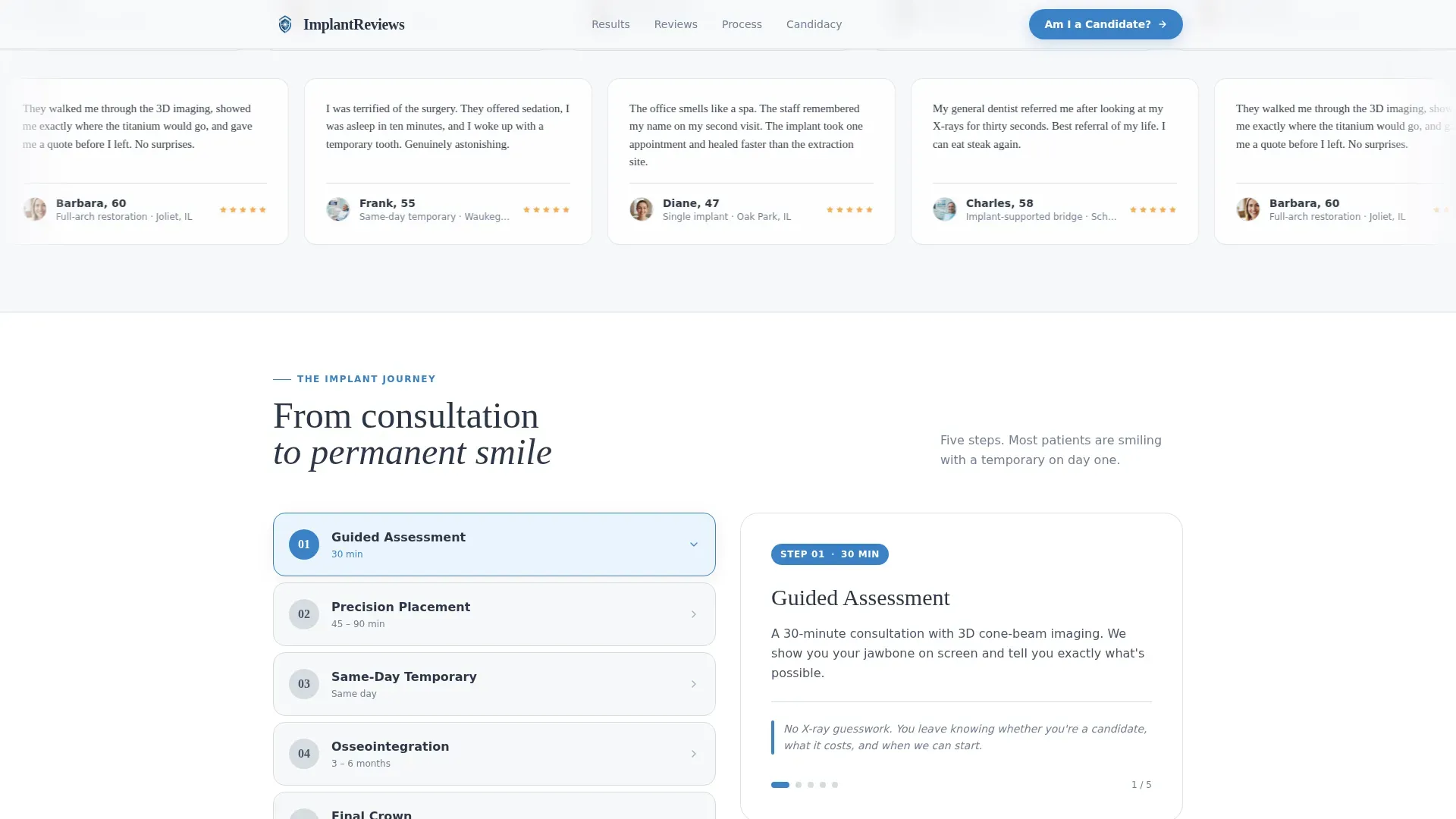
Task: Select the Precision Placement step title
Action: click(400, 607)
